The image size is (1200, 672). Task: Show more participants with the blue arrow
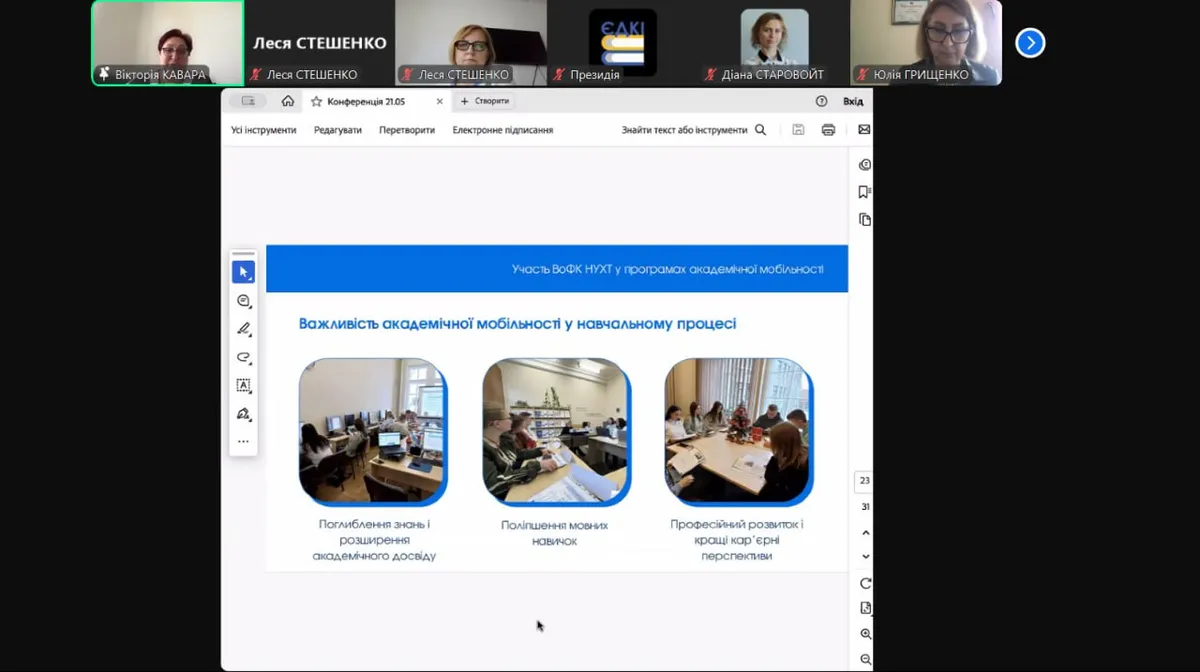tap(1030, 43)
